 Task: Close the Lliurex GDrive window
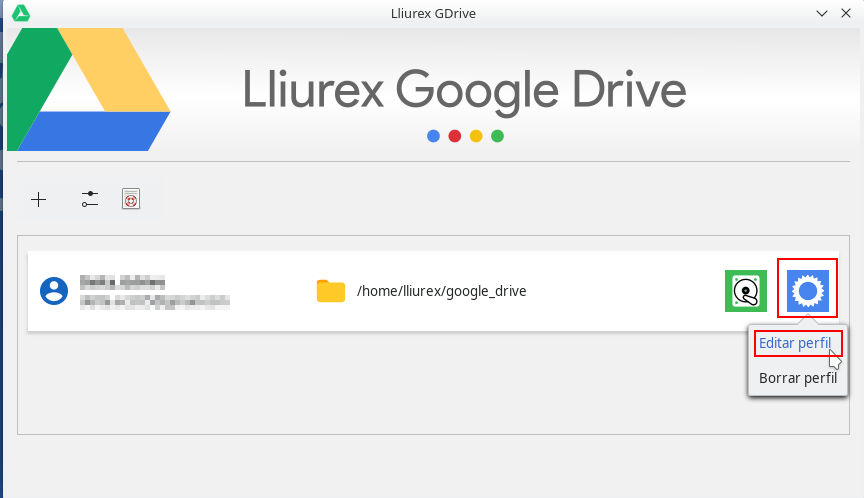846,13
